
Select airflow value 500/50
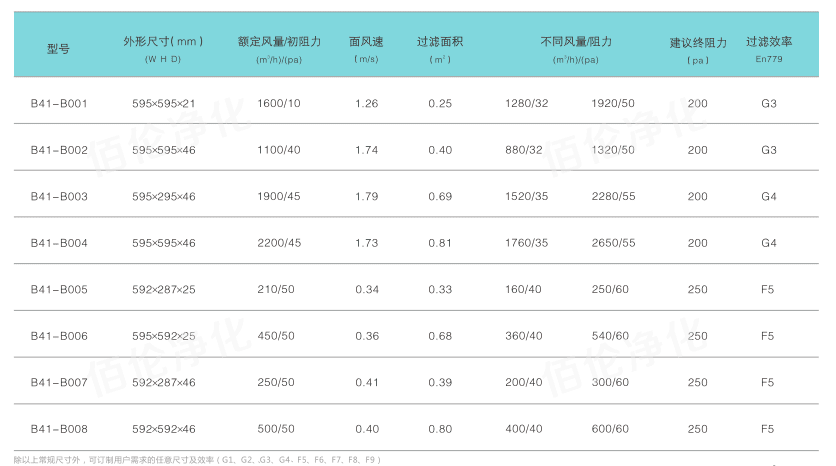tap(276, 429)
